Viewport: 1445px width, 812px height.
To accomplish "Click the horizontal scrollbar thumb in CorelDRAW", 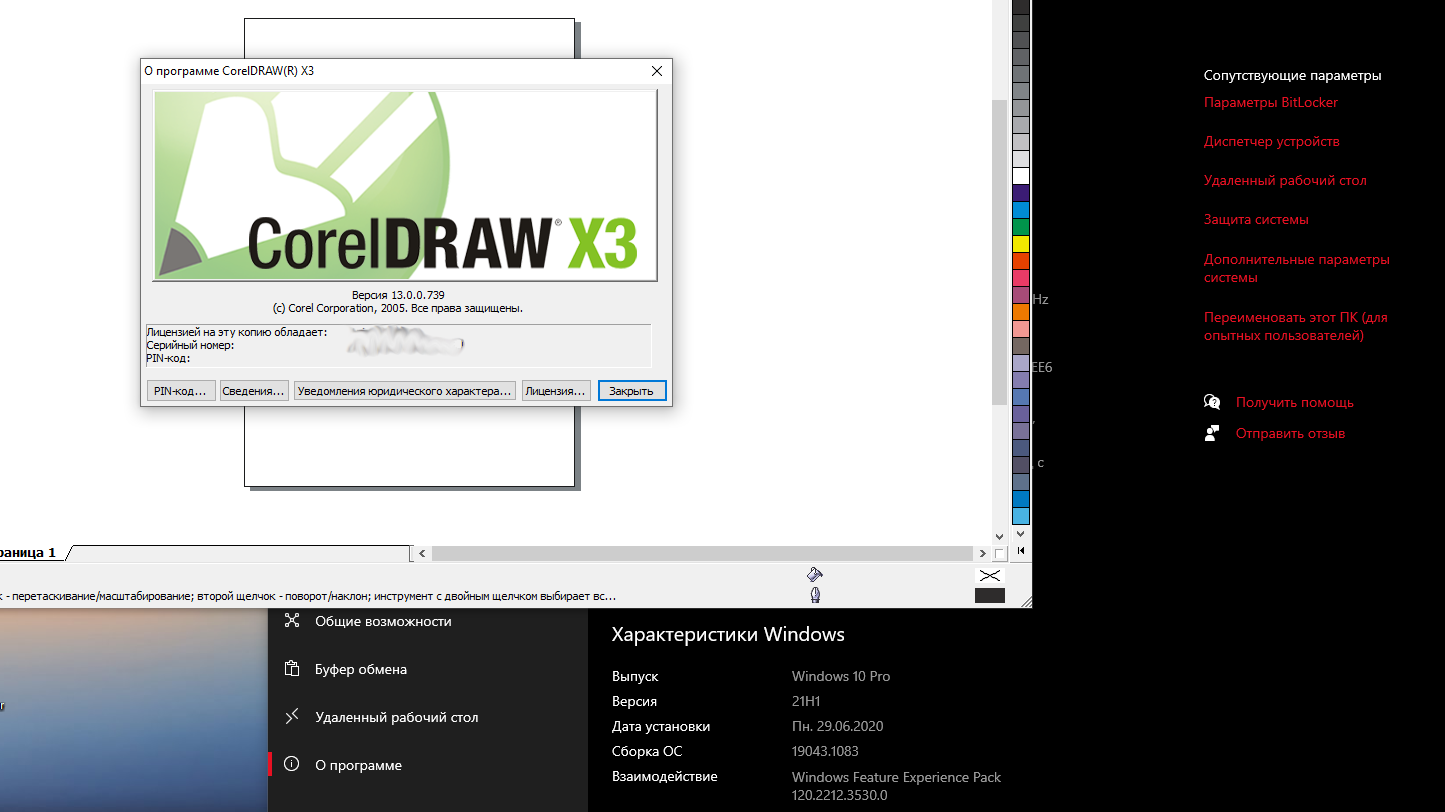I will coord(702,553).
